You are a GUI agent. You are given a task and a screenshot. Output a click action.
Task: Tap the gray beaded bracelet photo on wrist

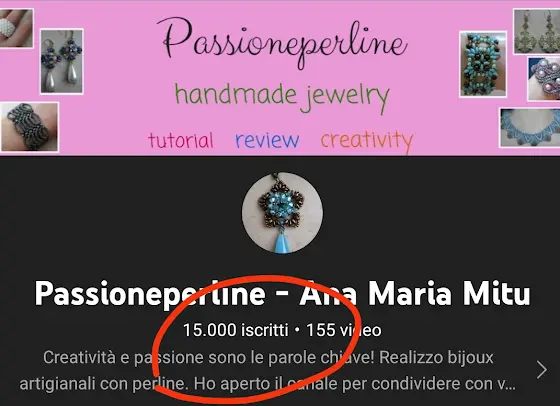29,127
